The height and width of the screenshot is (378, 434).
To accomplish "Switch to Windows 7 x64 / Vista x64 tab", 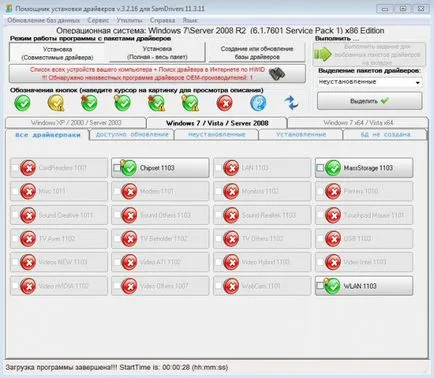I will [x=358, y=123].
